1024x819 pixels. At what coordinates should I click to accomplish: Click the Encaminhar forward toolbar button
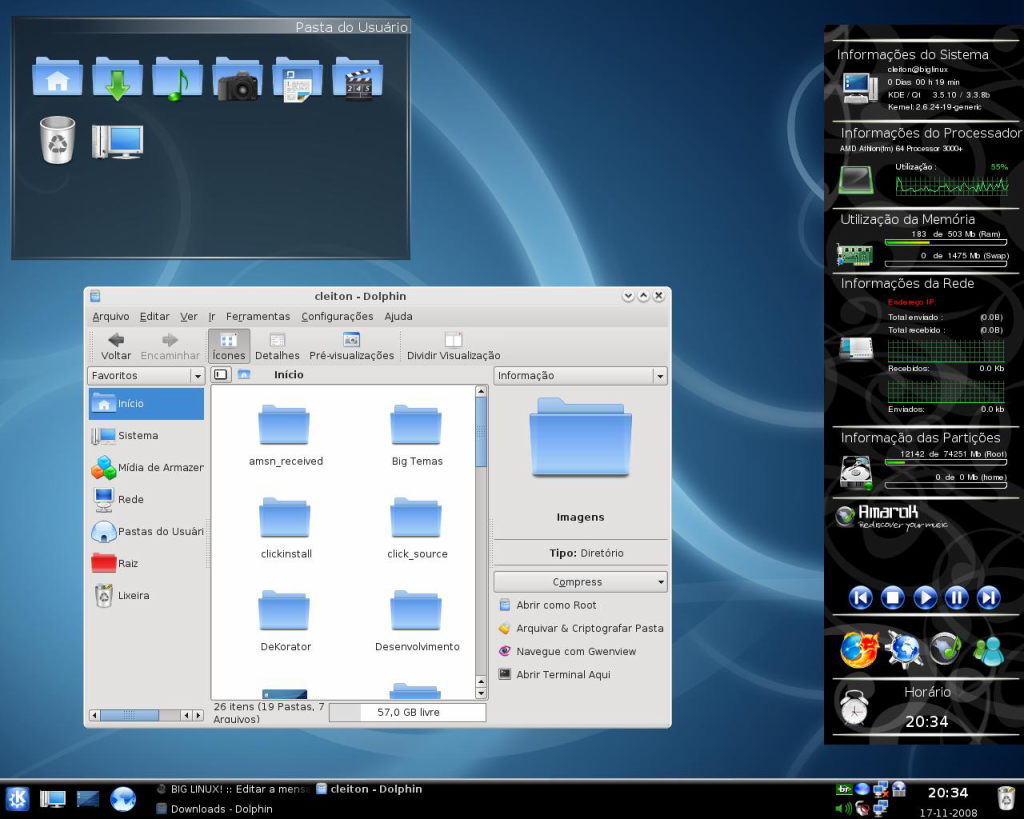170,346
